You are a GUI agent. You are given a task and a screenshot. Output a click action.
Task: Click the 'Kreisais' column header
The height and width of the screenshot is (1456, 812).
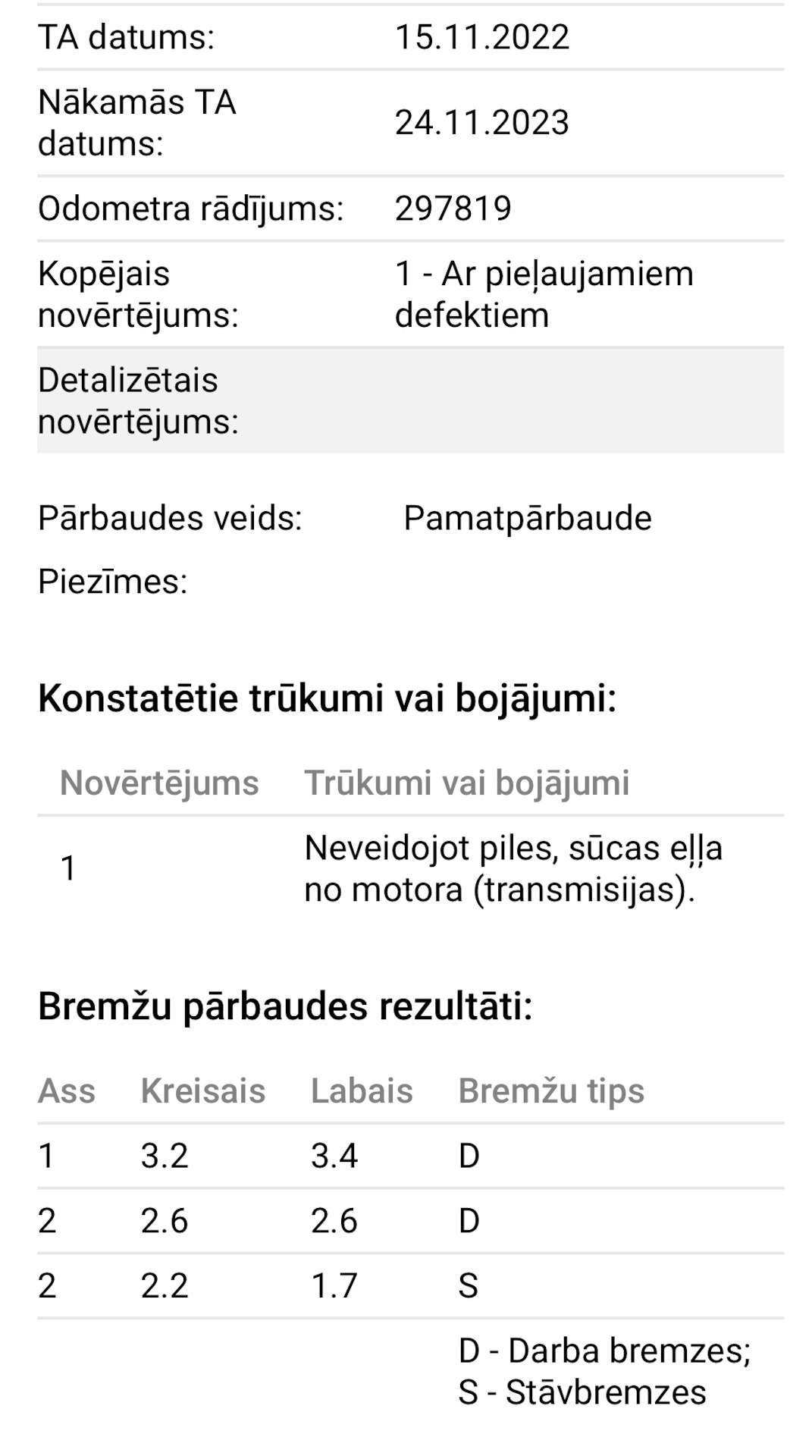pos(202,1091)
